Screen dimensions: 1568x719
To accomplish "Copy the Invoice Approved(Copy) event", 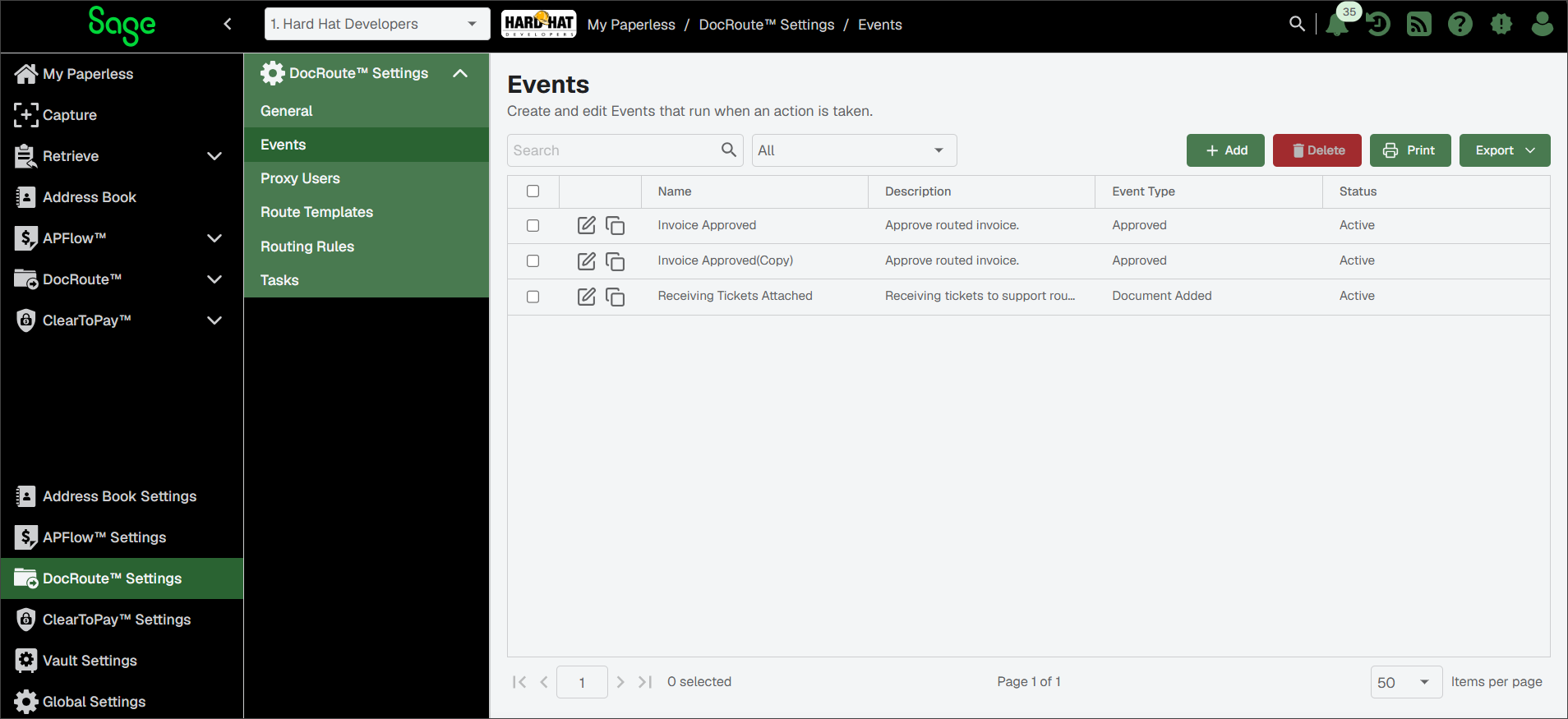I will (x=616, y=260).
